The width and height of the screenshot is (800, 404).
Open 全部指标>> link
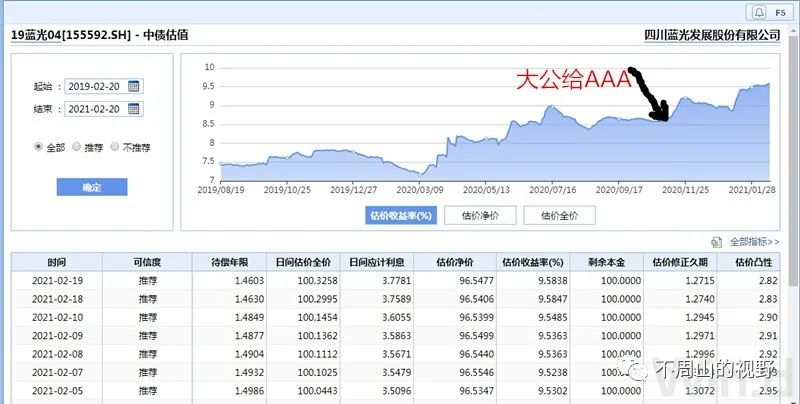tap(754, 242)
